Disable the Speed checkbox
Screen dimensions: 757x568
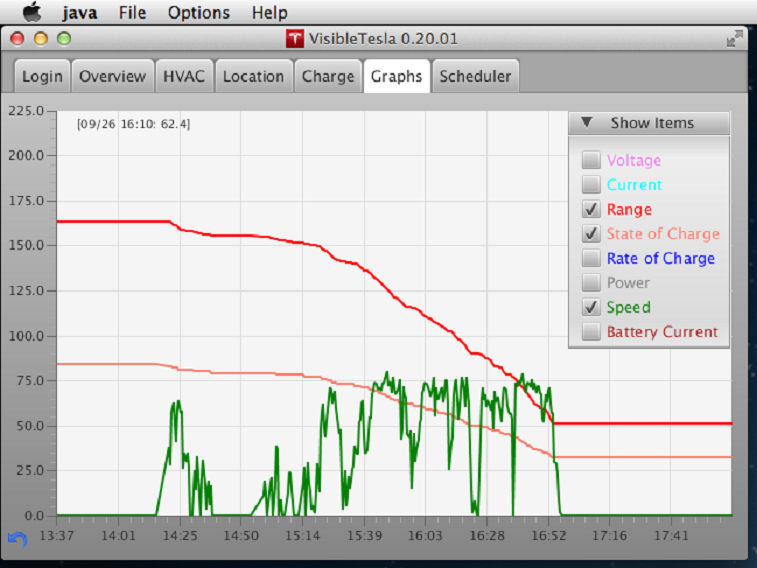coord(592,308)
